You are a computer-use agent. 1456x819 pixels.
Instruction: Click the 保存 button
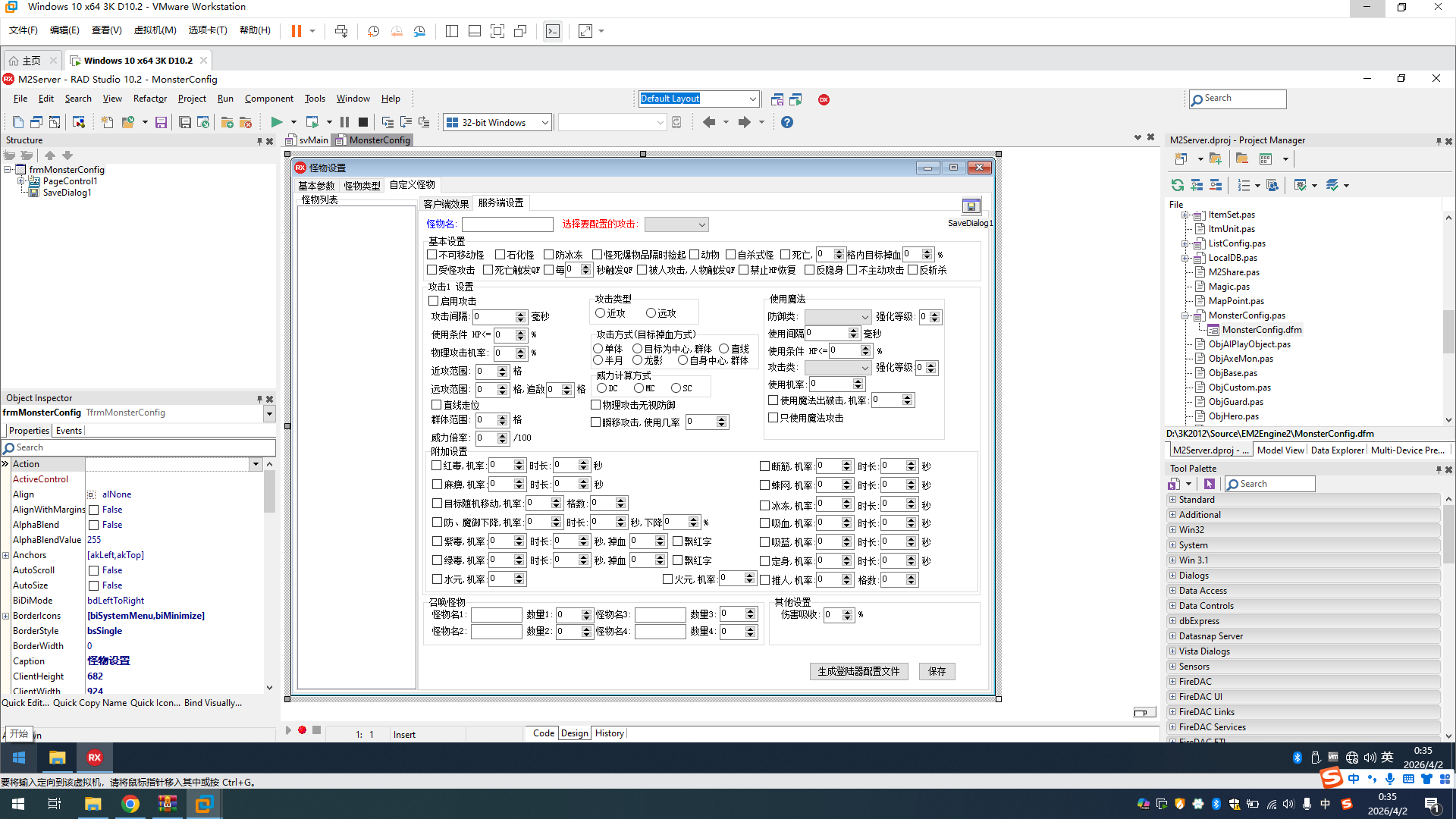pos(937,671)
